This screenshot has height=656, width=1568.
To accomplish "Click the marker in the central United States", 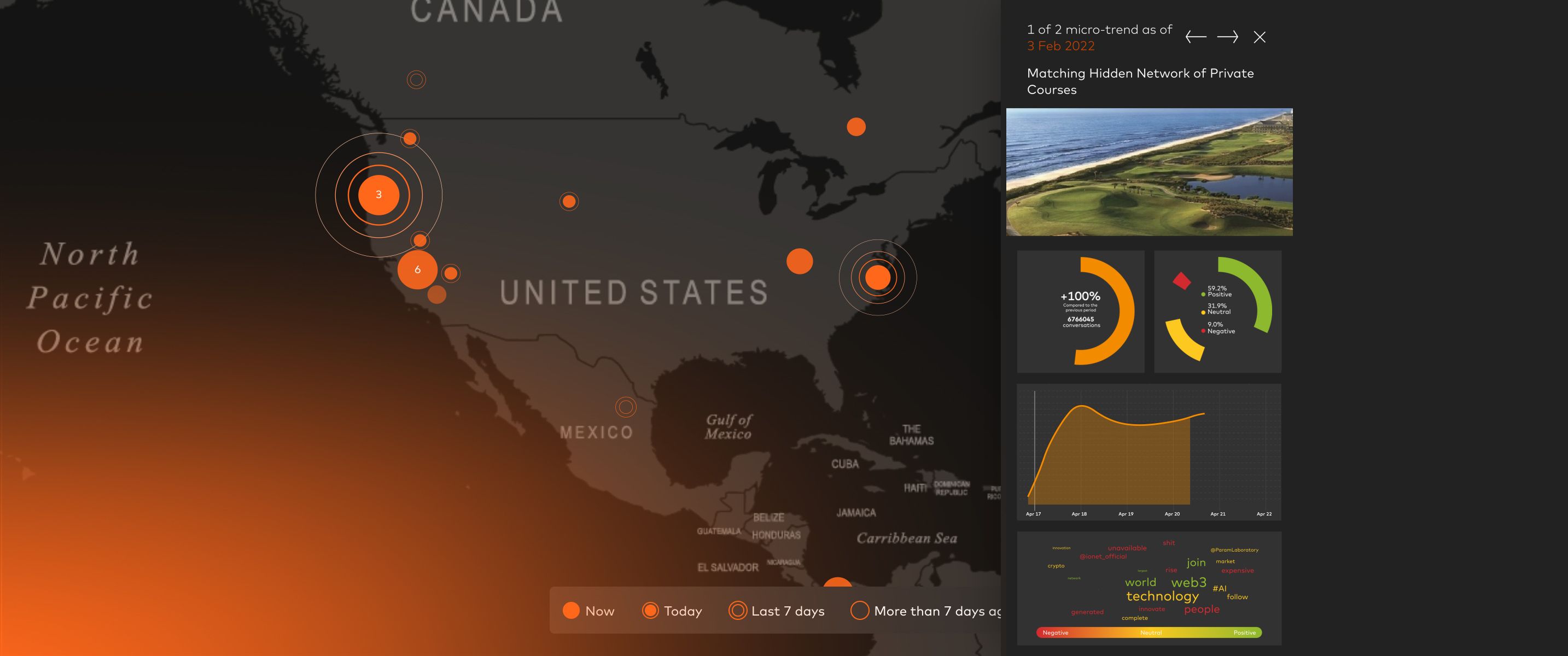I will pyautogui.click(x=569, y=201).
